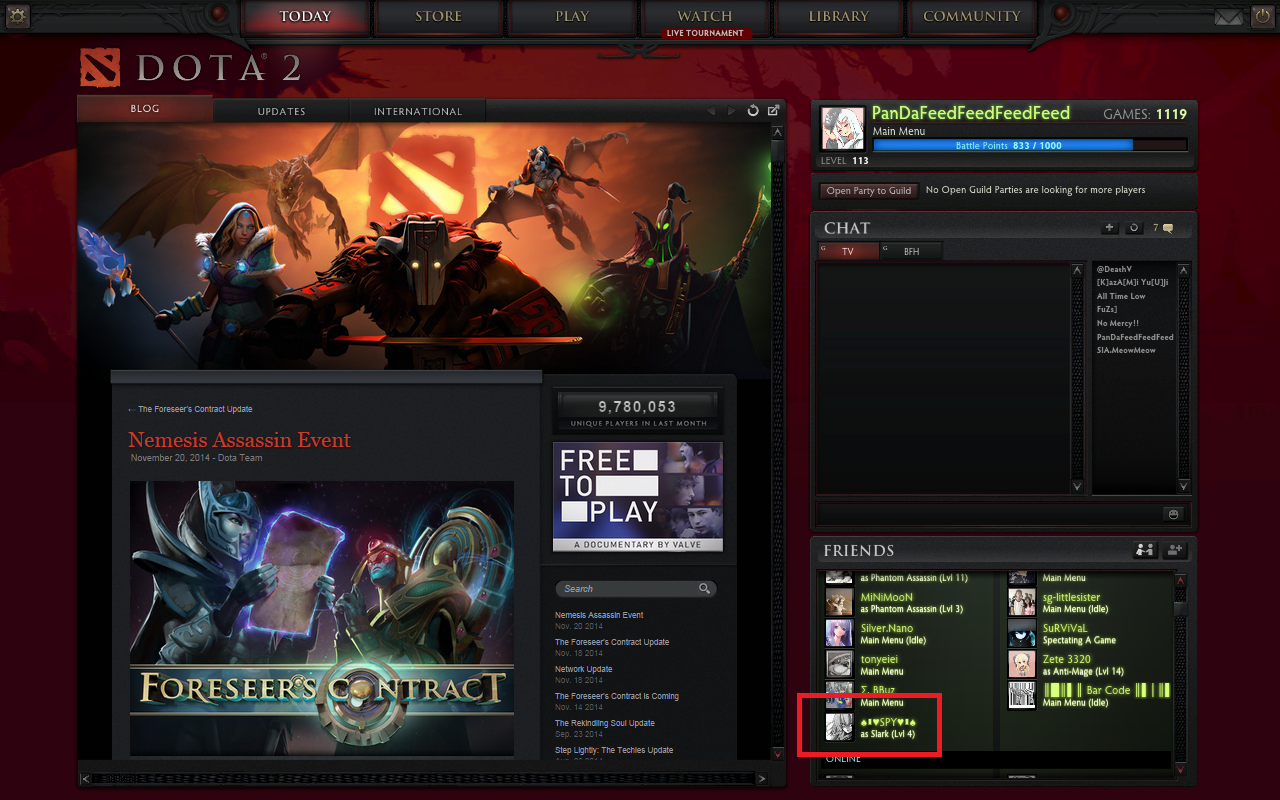Click the blog horizontal scrollbar
1280x800 pixels.
coord(426,778)
